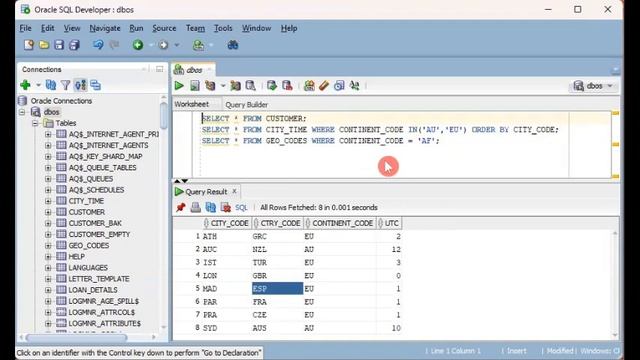The height and width of the screenshot is (360, 640).
Task: Pin the Query Result with the pin icon
Action: pos(180,207)
